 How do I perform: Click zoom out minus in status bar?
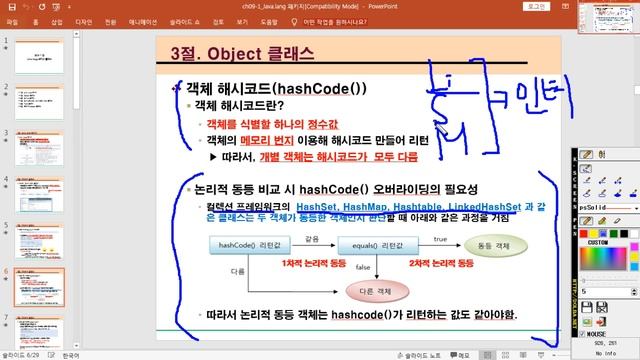point(554,355)
